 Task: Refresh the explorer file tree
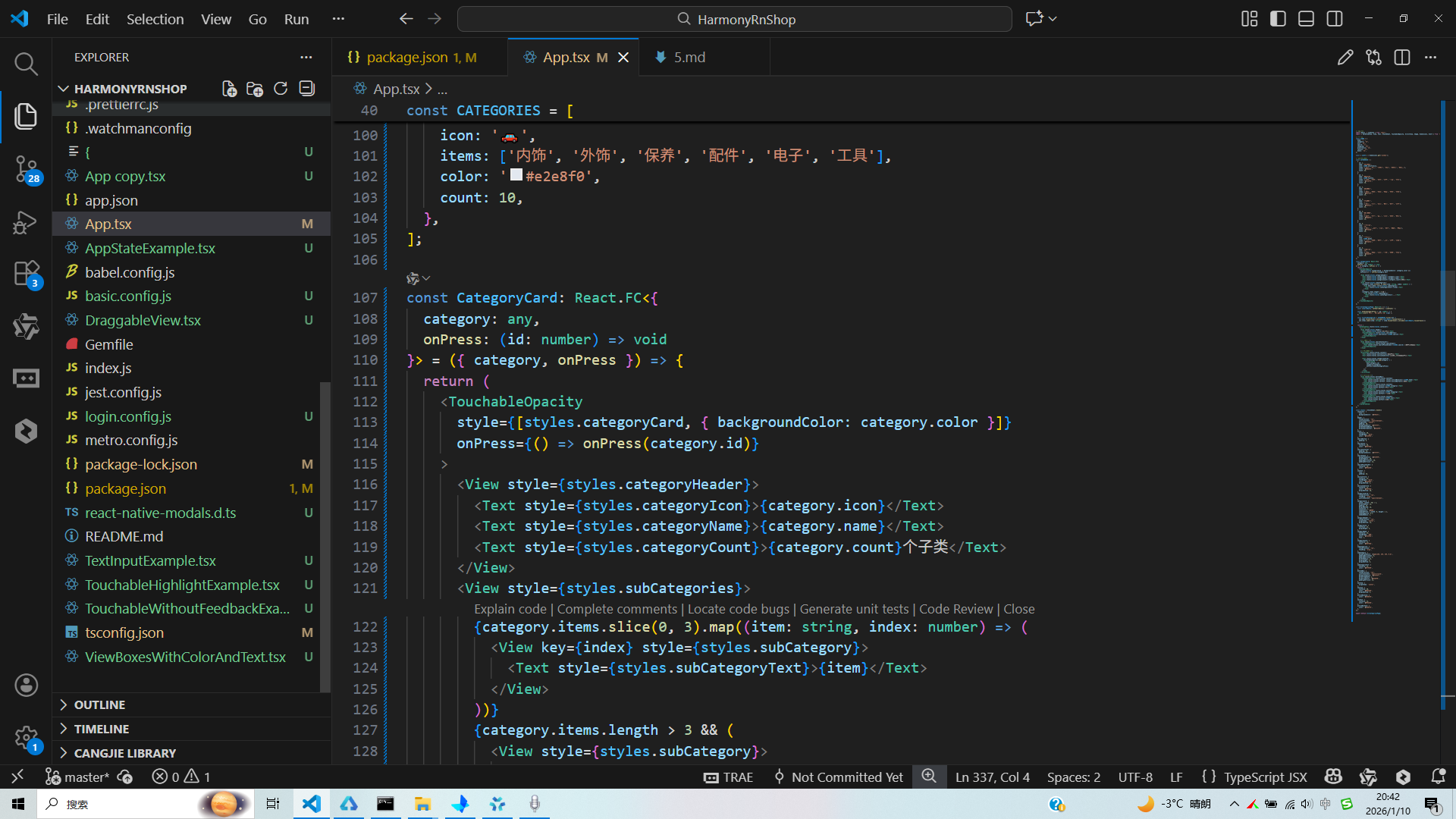[281, 89]
